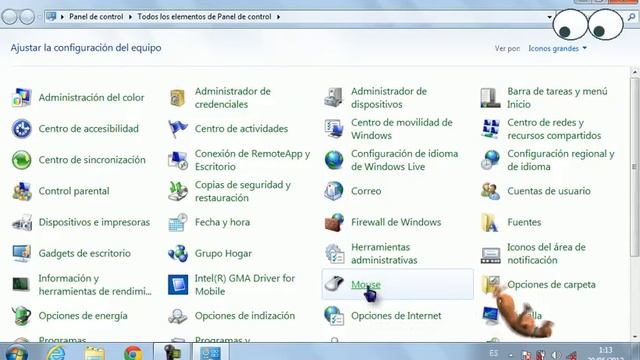Expand arrow after Todos los elementos breadcrumb

tap(278, 17)
